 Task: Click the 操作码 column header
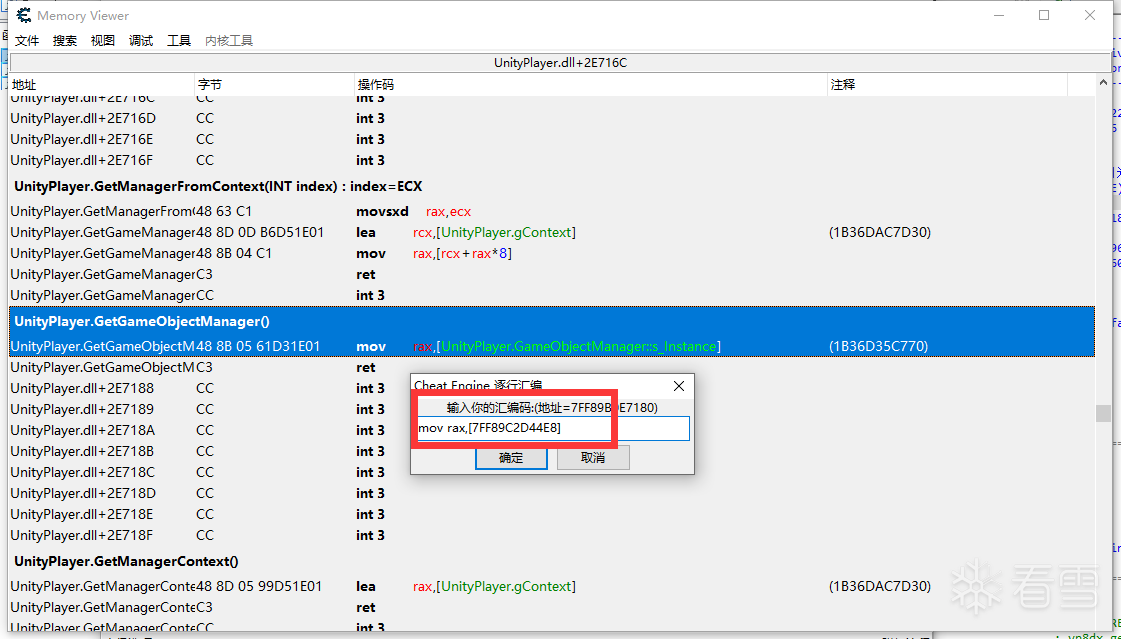[x=591, y=84]
